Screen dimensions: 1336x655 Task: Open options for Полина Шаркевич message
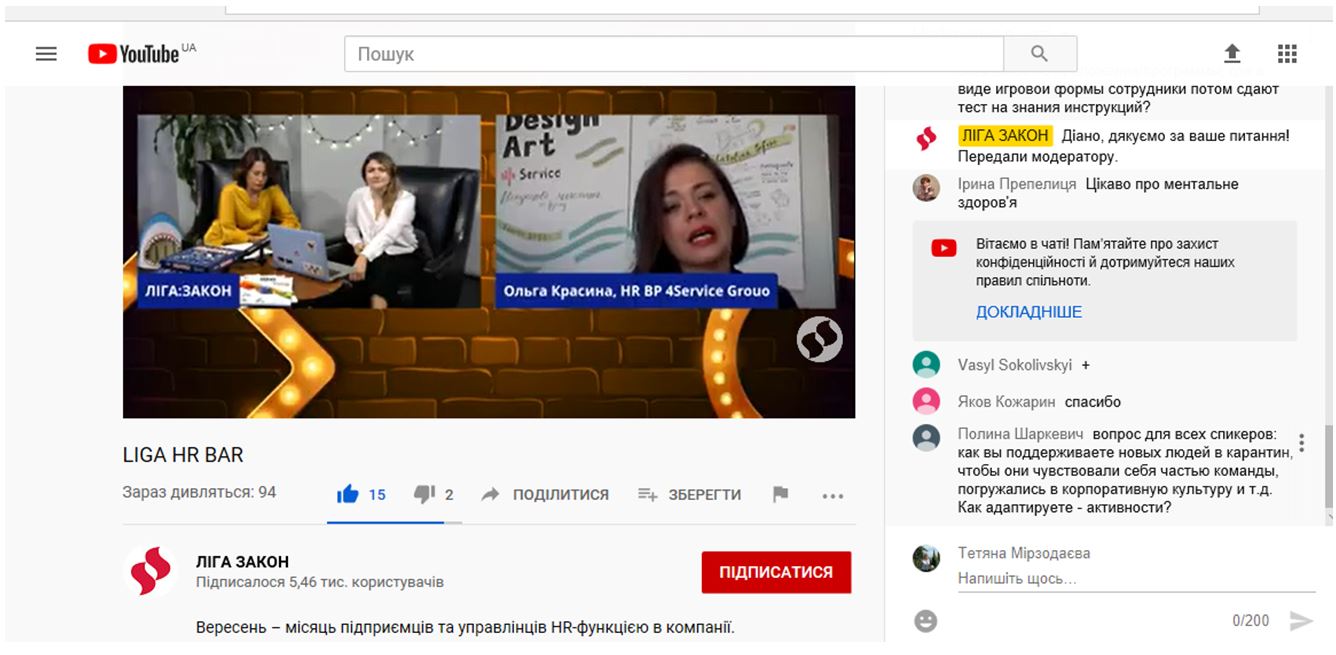click(x=1301, y=443)
